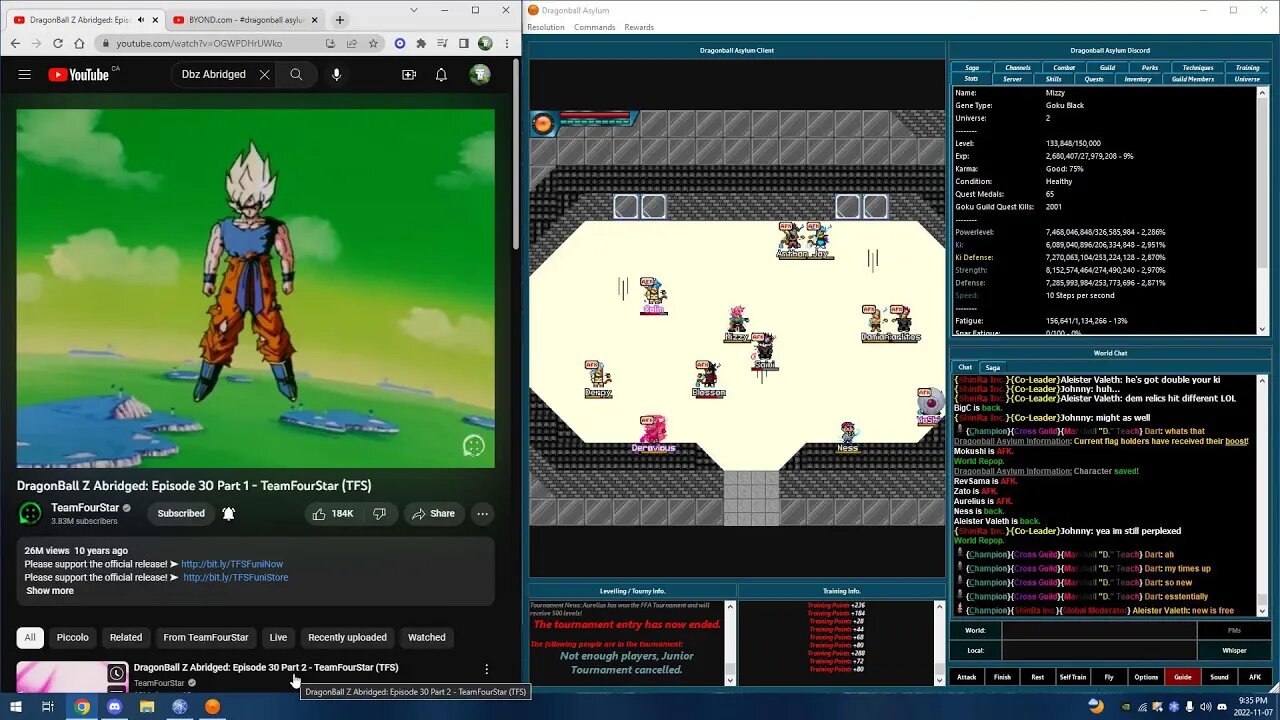
Task: Click the Chrome address bar URL
Action: pos(199,43)
